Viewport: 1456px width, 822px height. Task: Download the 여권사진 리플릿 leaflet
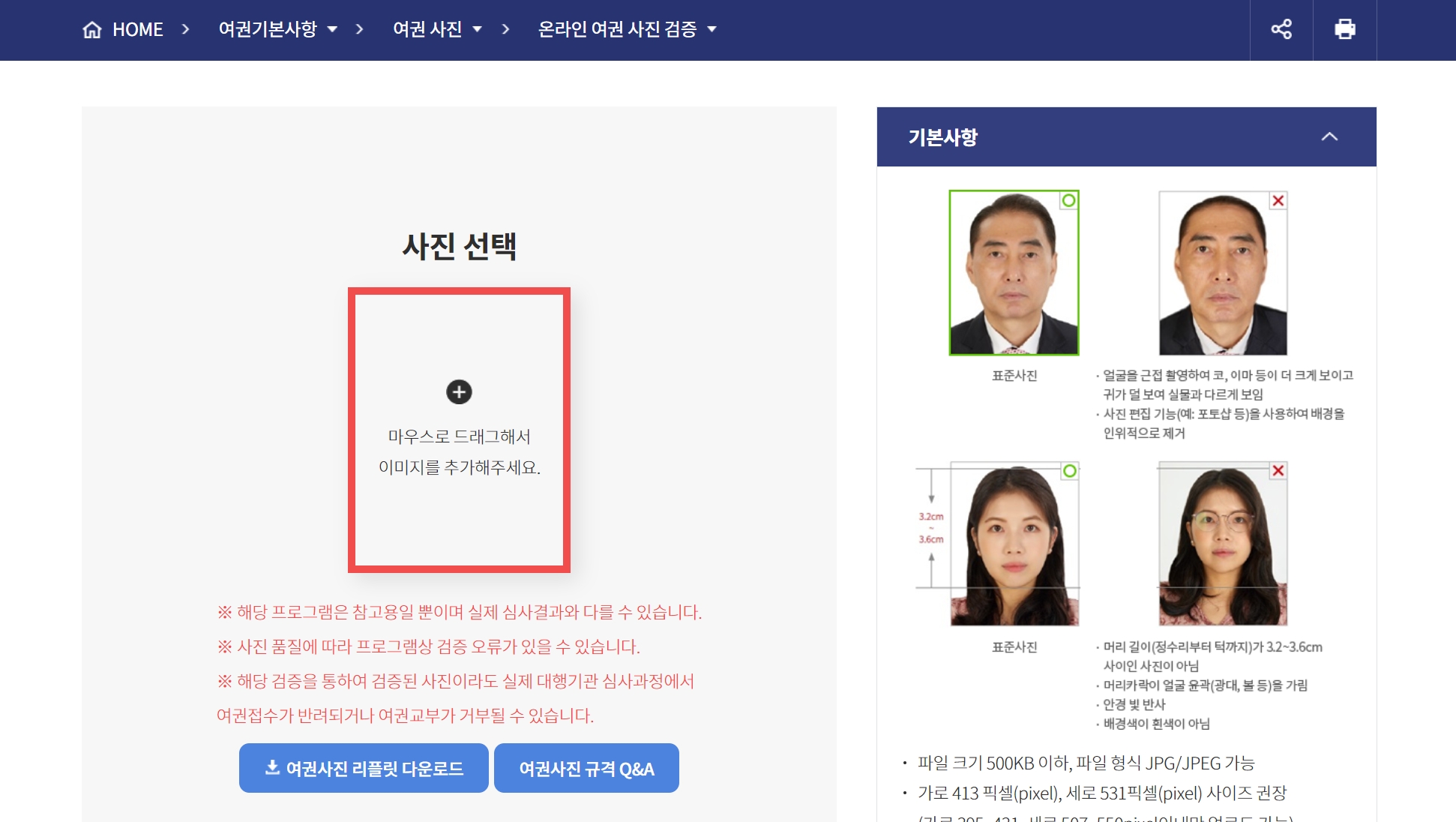[x=364, y=768]
